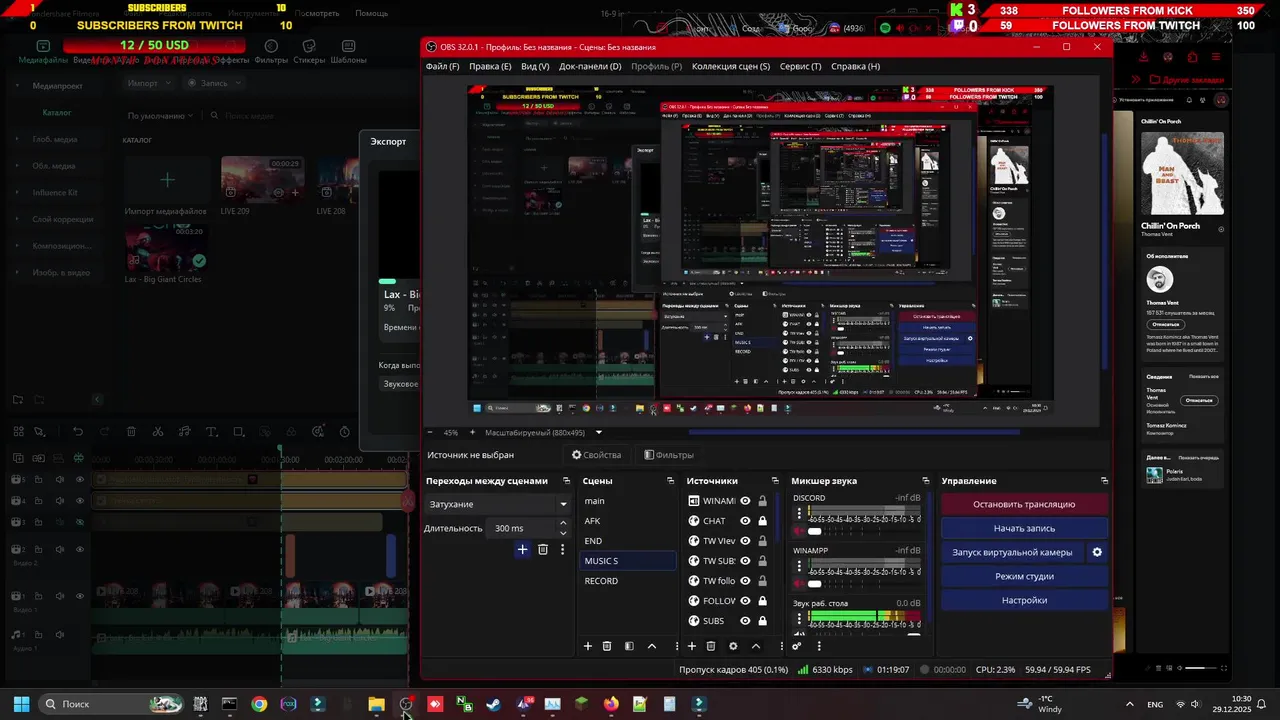1280x720 pixels.
Task: Open scene filters icon in Сцены toolbar
Action: pyautogui.click(x=629, y=646)
